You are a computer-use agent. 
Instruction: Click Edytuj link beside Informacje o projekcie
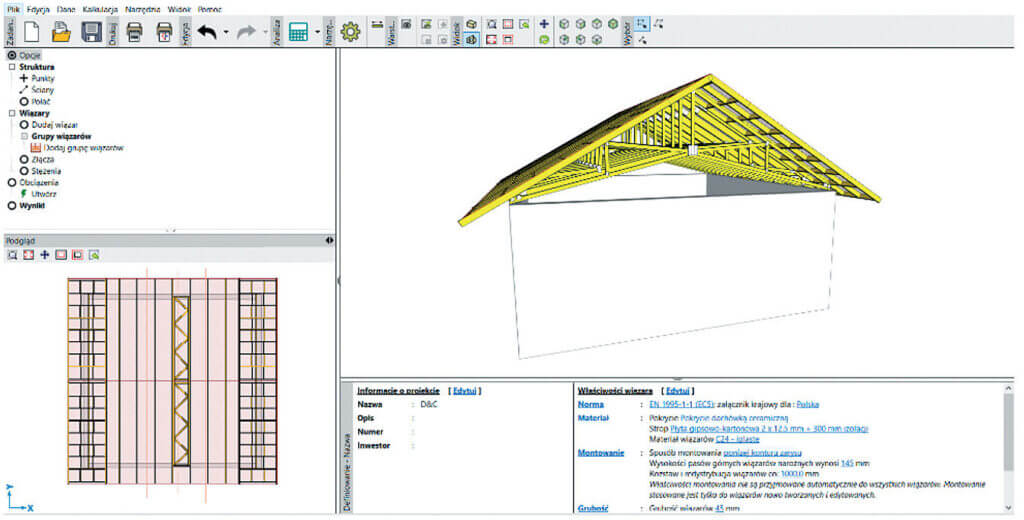tap(464, 391)
